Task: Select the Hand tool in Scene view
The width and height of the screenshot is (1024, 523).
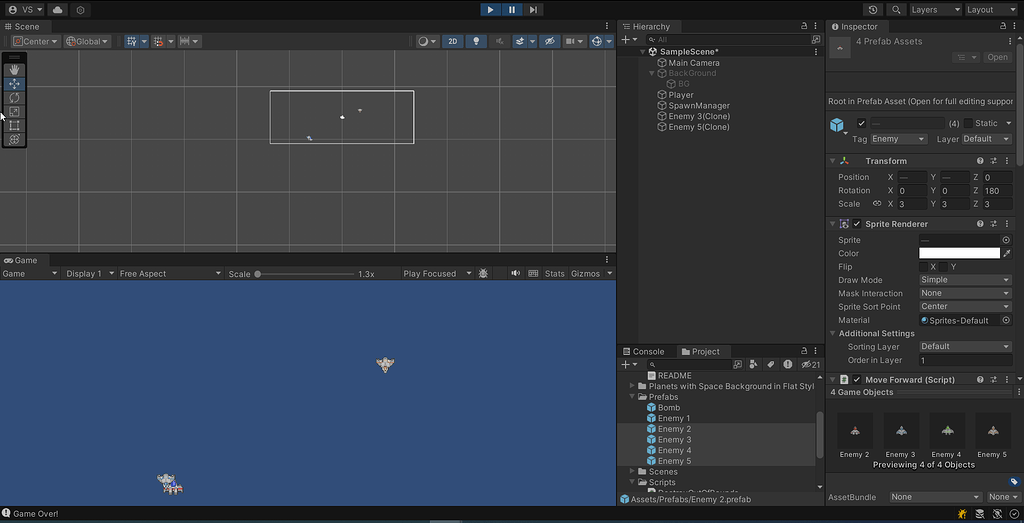Action: [14, 70]
